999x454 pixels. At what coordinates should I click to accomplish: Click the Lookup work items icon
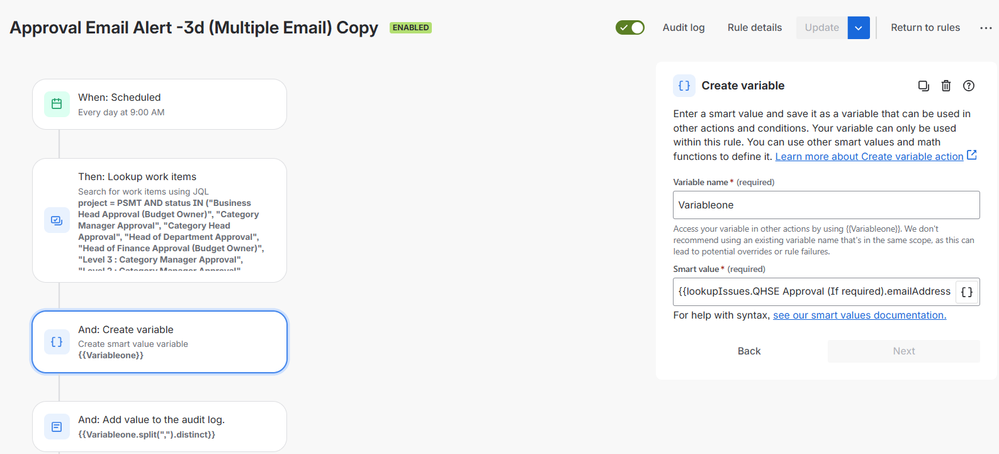pos(57,221)
